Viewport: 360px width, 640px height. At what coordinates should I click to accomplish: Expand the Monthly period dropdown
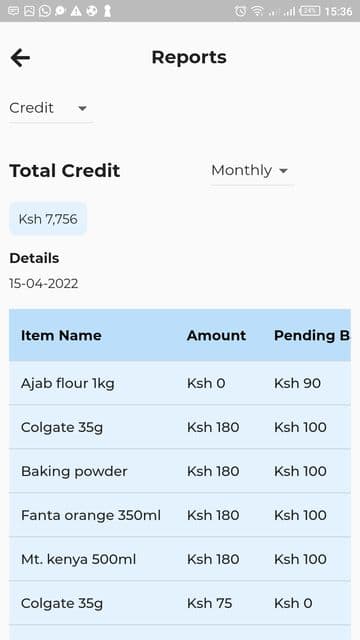[x=251, y=171]
